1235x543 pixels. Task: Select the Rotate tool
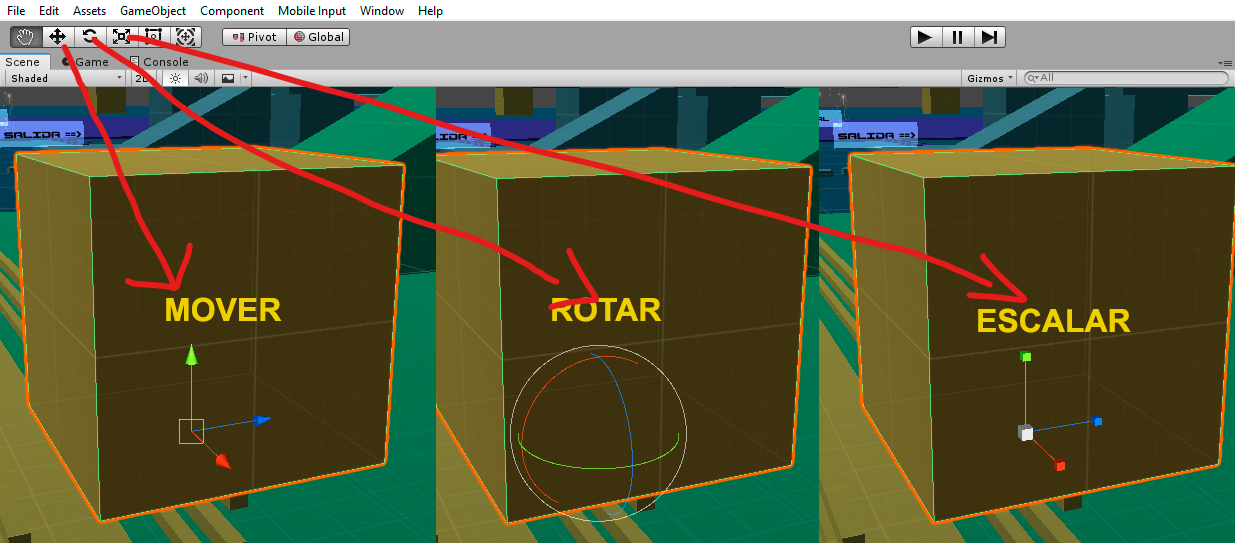click(x=89, y=37)
